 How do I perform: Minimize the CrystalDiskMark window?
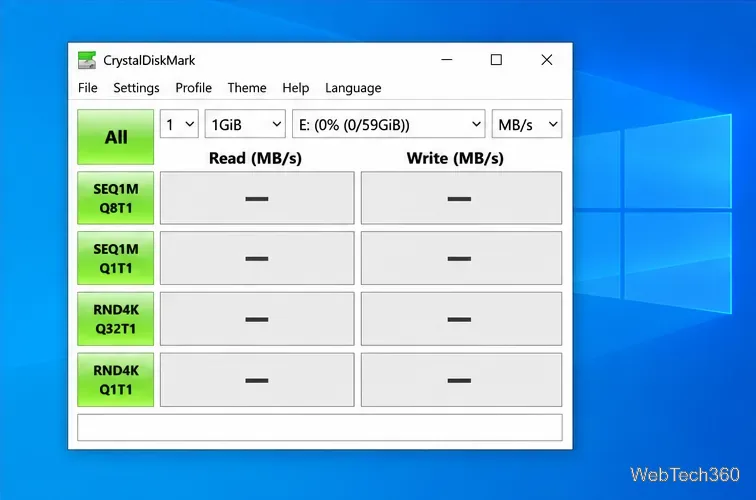click(447, 60)
